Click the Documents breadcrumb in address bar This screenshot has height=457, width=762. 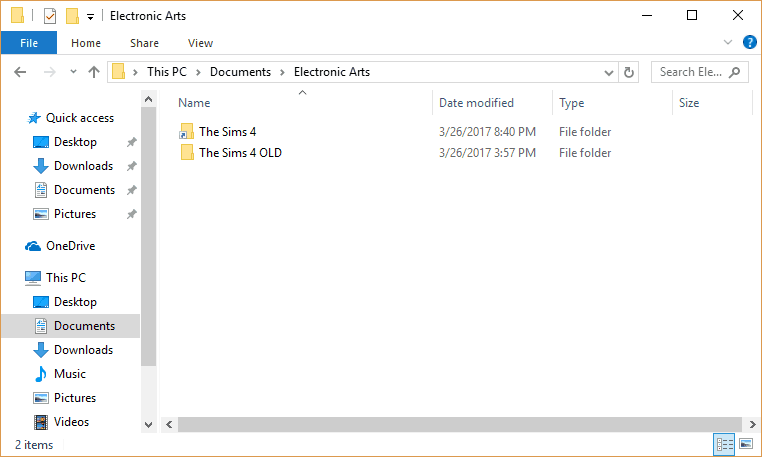(240, 72)
